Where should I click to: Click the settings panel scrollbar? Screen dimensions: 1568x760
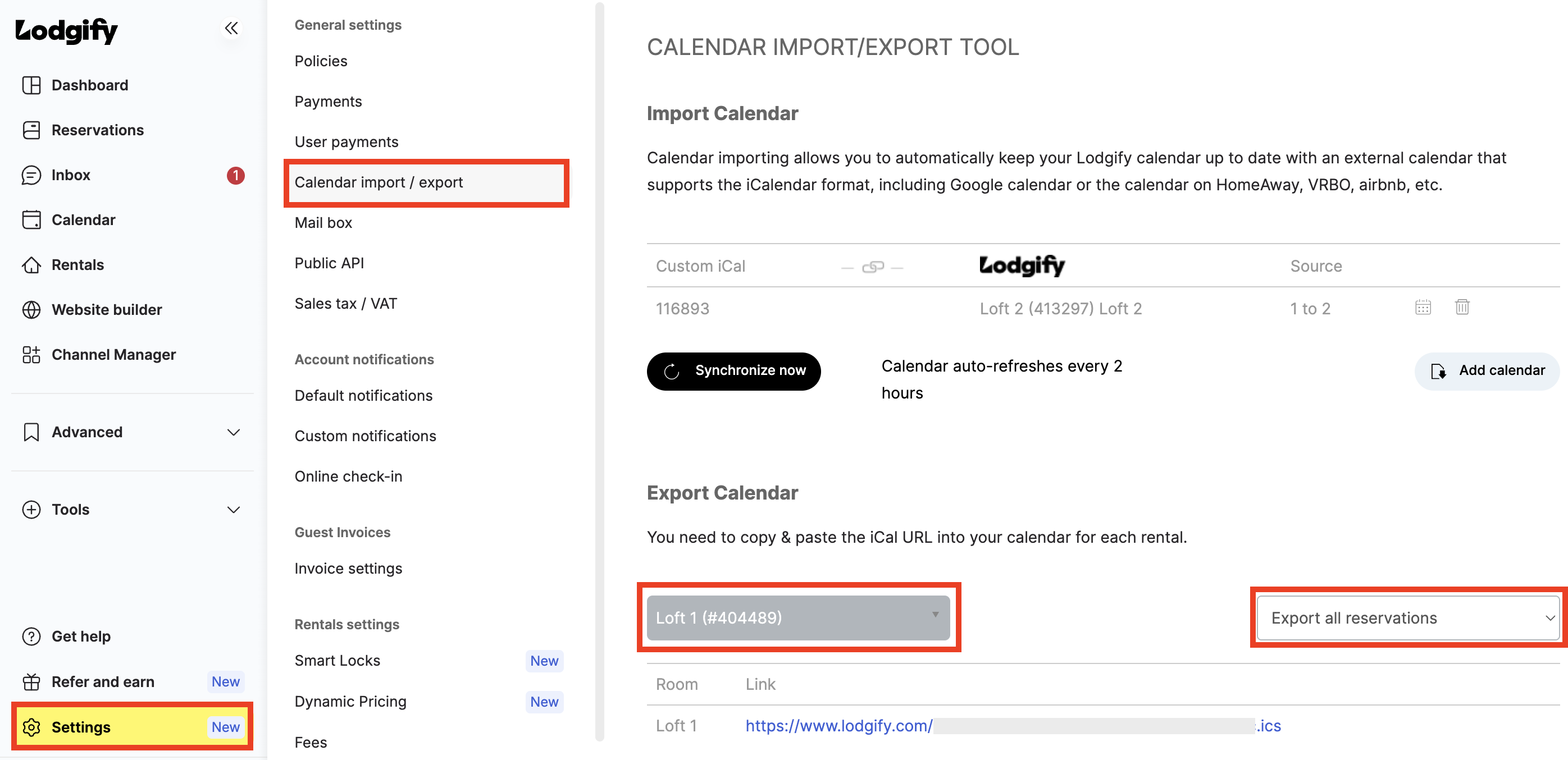tap(600, 371)
